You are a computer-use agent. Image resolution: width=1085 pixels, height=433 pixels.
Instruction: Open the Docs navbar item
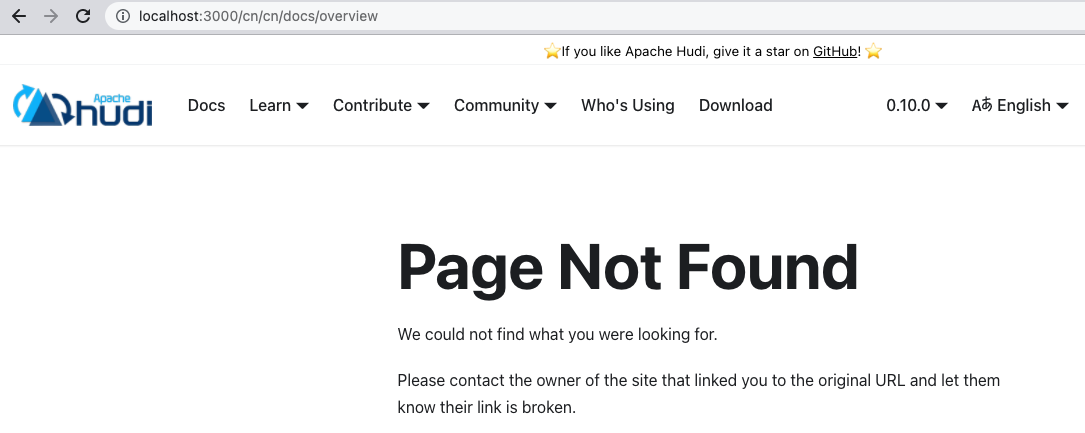206,105
